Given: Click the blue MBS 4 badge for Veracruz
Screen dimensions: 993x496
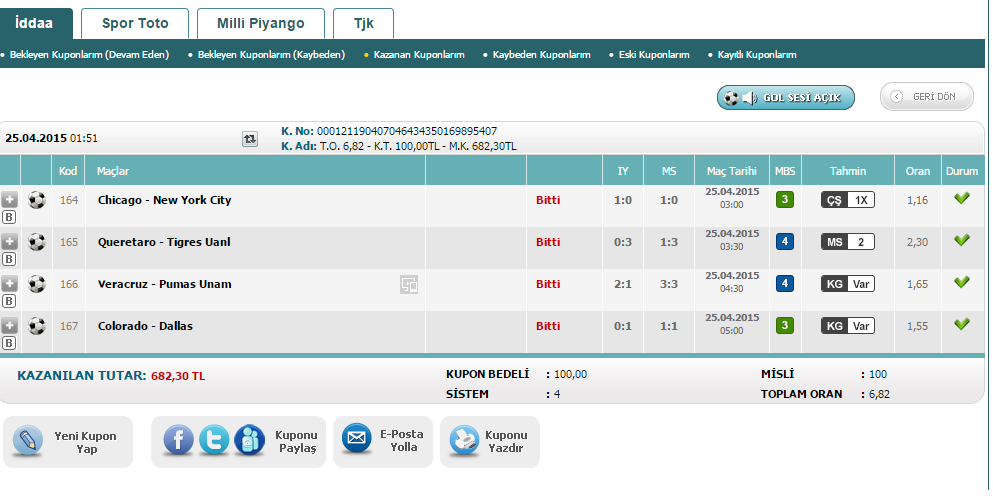Looking at the screenshot, I should [x=785, y=284].
